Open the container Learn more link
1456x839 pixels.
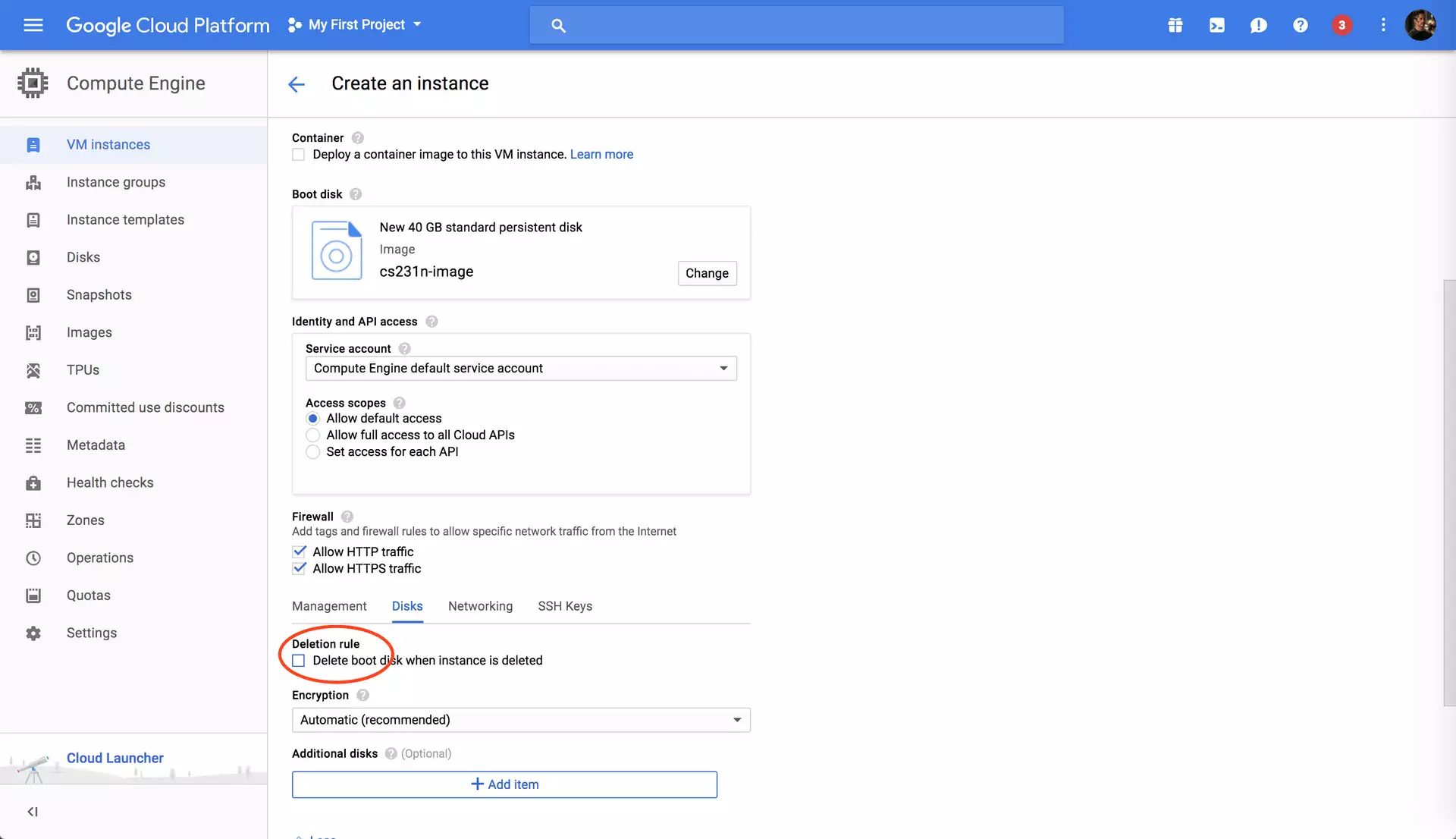tap(601, 155)
